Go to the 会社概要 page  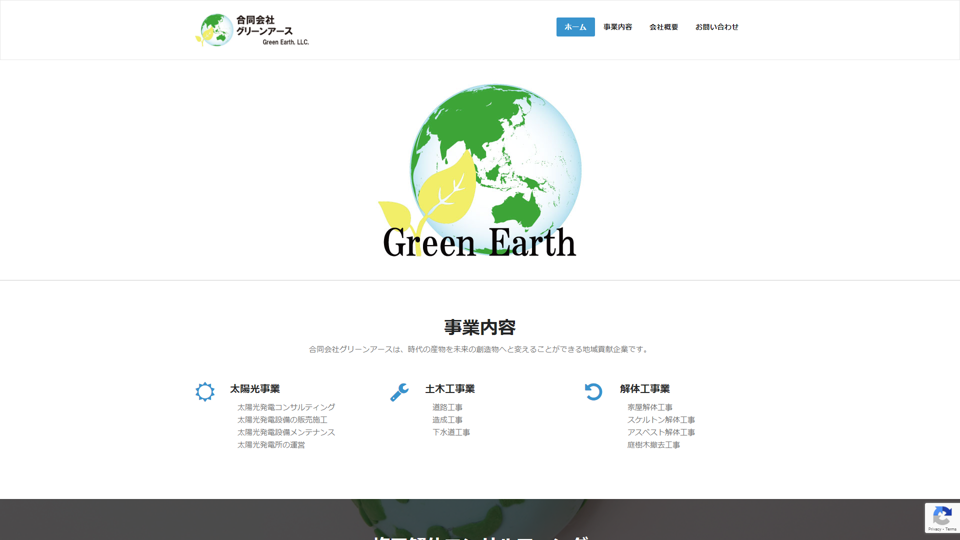(x=663, y=27)
